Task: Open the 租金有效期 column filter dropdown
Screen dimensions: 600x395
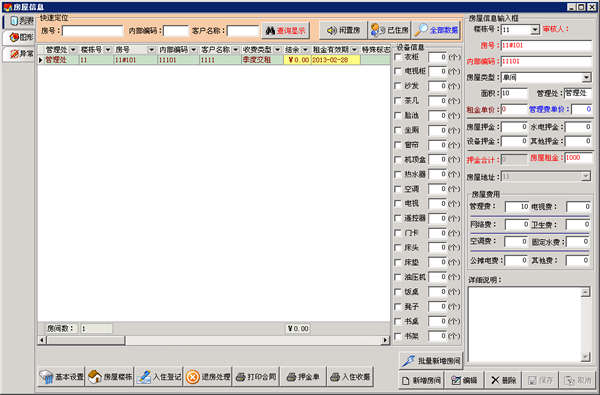Action: 354,50
